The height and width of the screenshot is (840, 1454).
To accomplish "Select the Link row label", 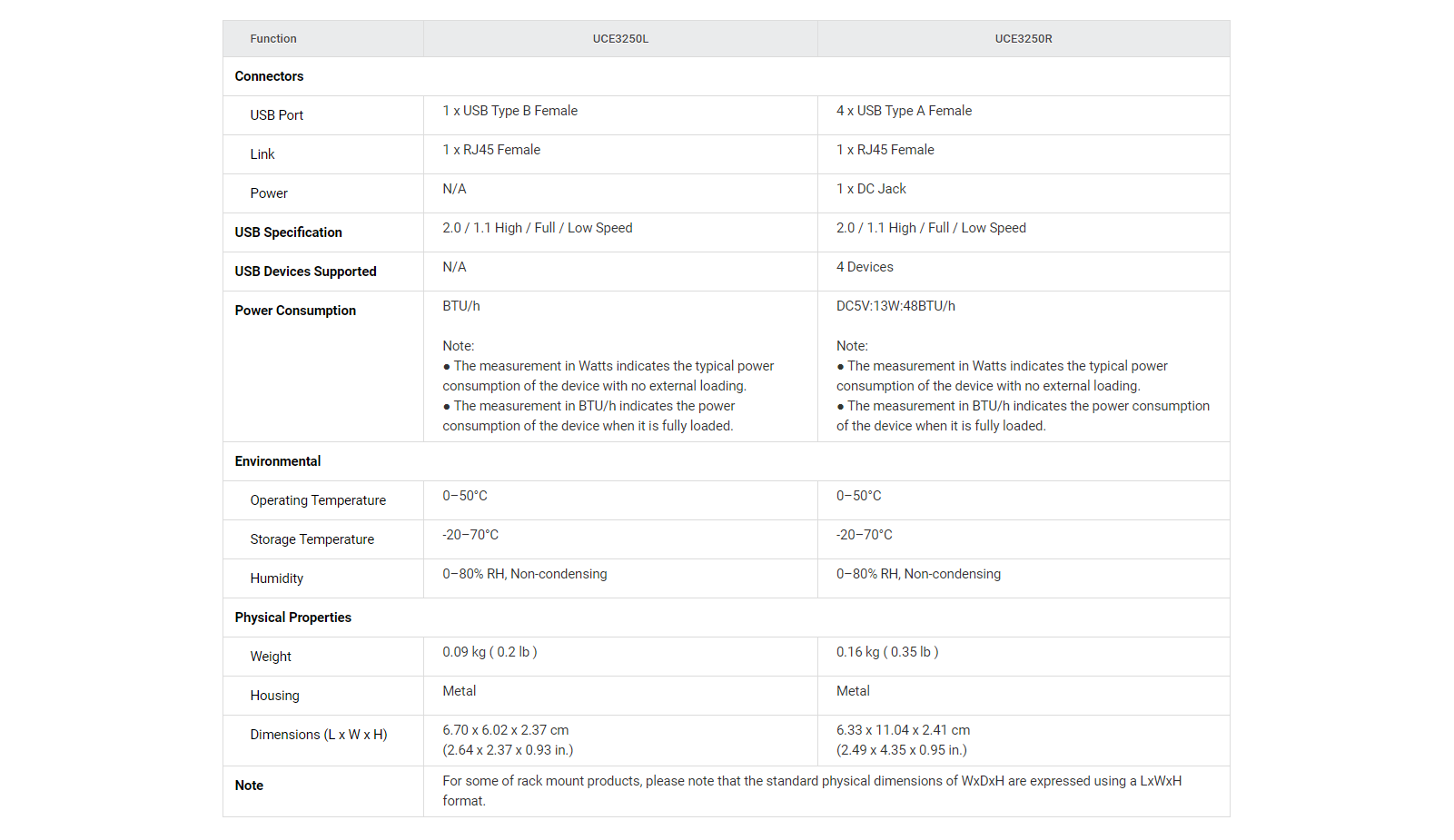I will tap(262, 154).
